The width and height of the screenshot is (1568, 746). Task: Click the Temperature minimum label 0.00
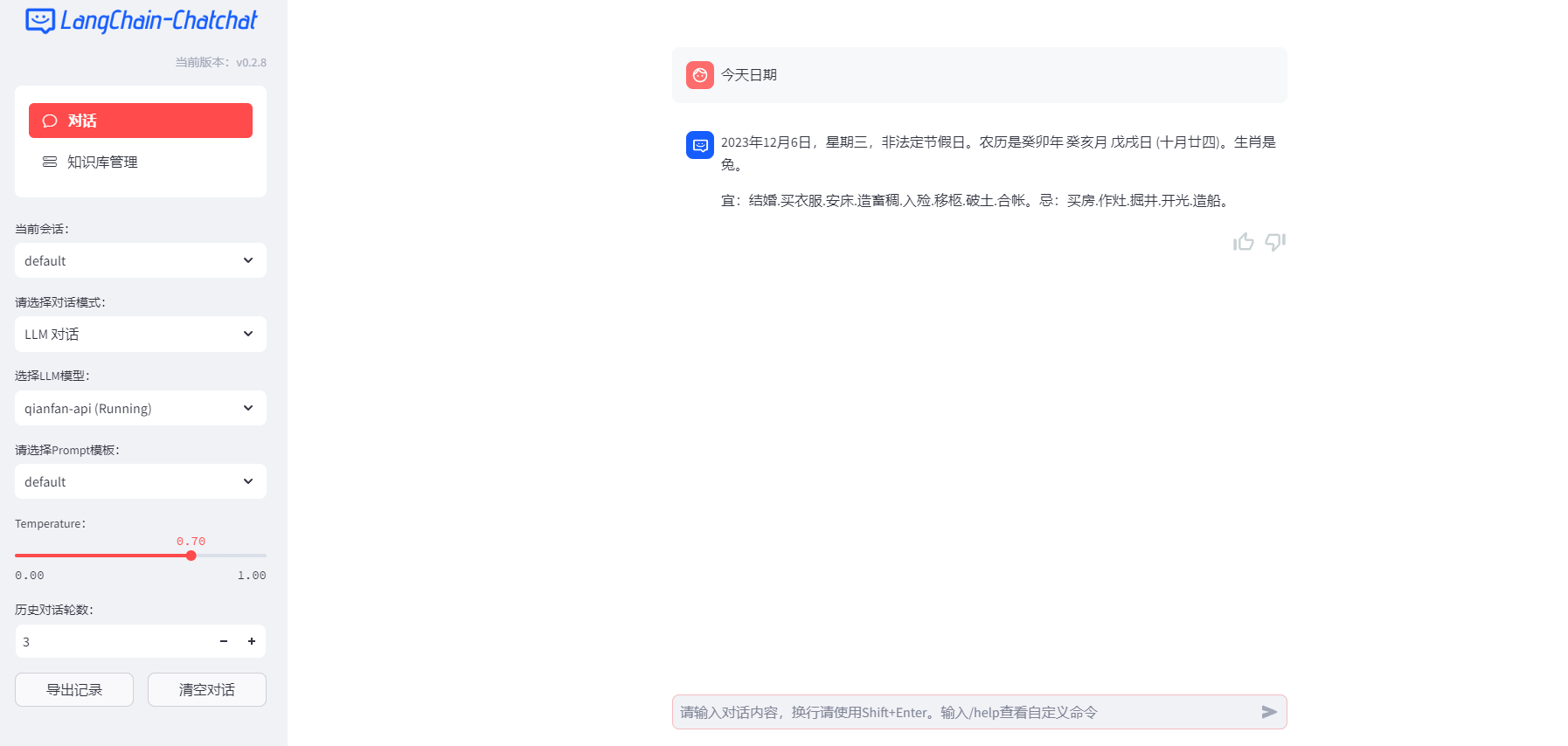click(30, 575)
